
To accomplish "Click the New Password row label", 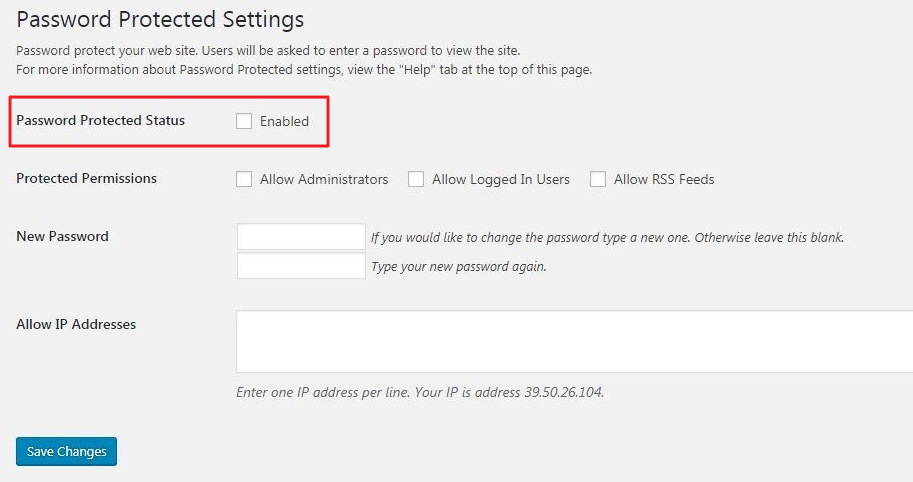I will [x=62, y=236].
